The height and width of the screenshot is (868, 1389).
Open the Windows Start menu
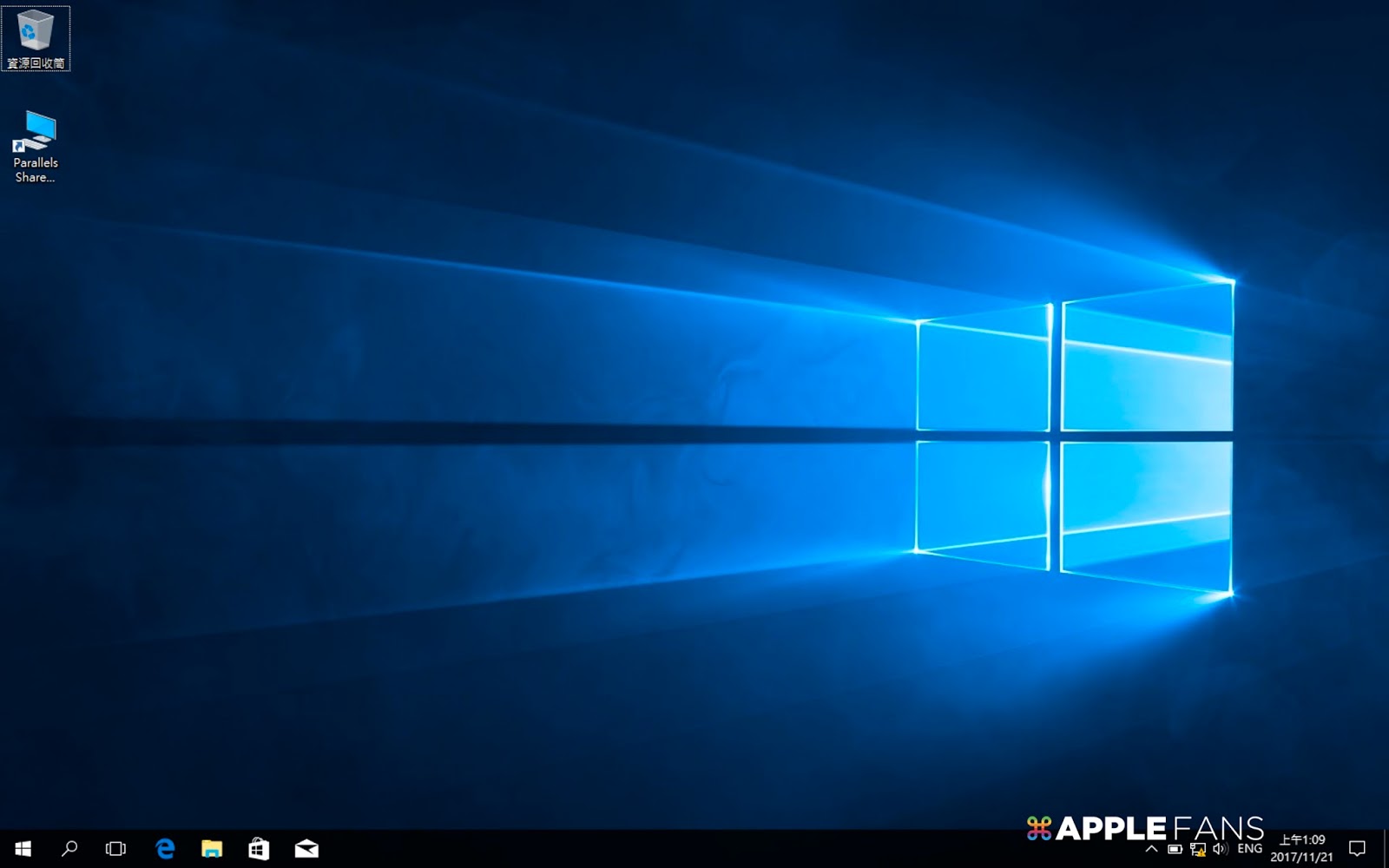pos(23,848)
